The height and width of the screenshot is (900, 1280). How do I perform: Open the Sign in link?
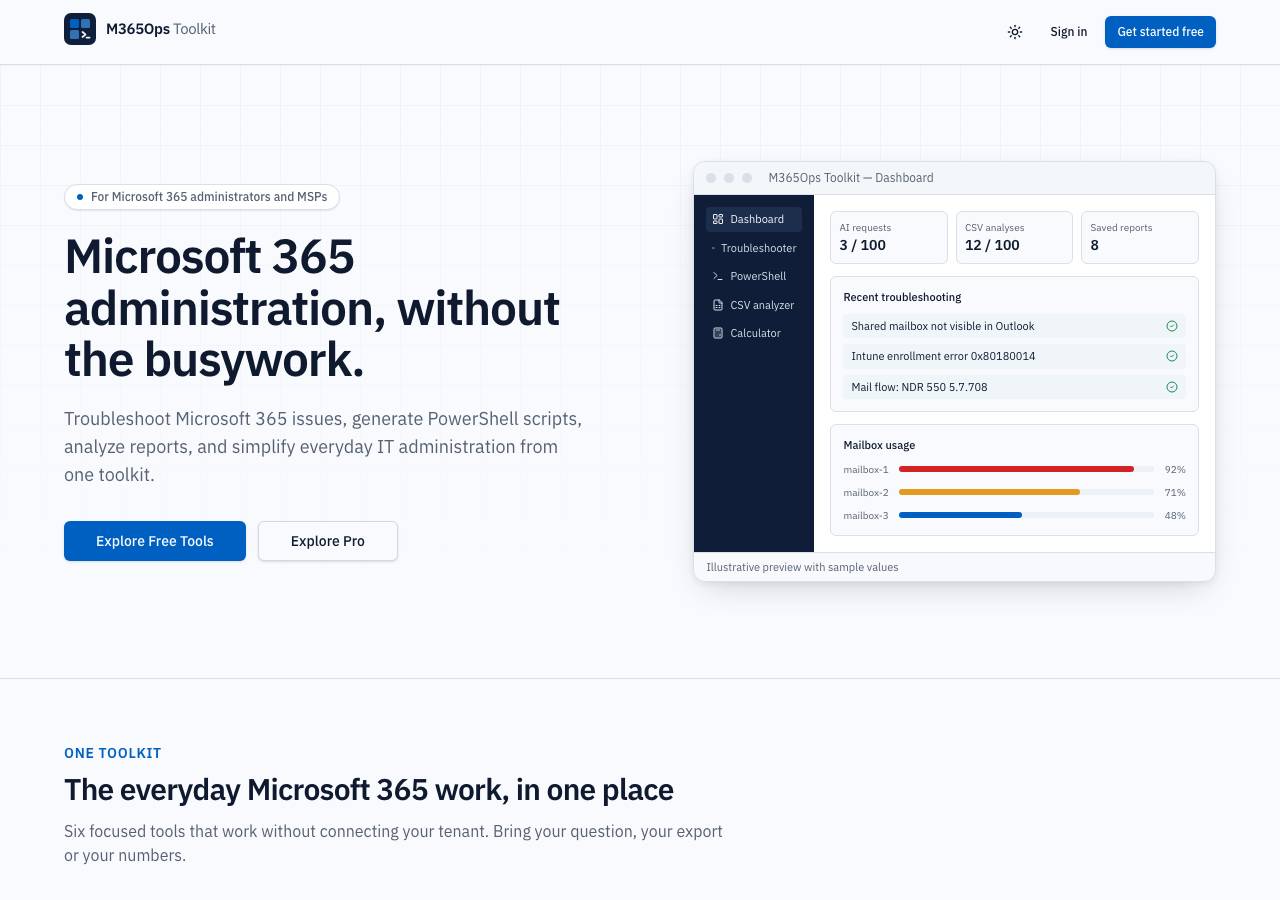click(x=1068, y=32)
